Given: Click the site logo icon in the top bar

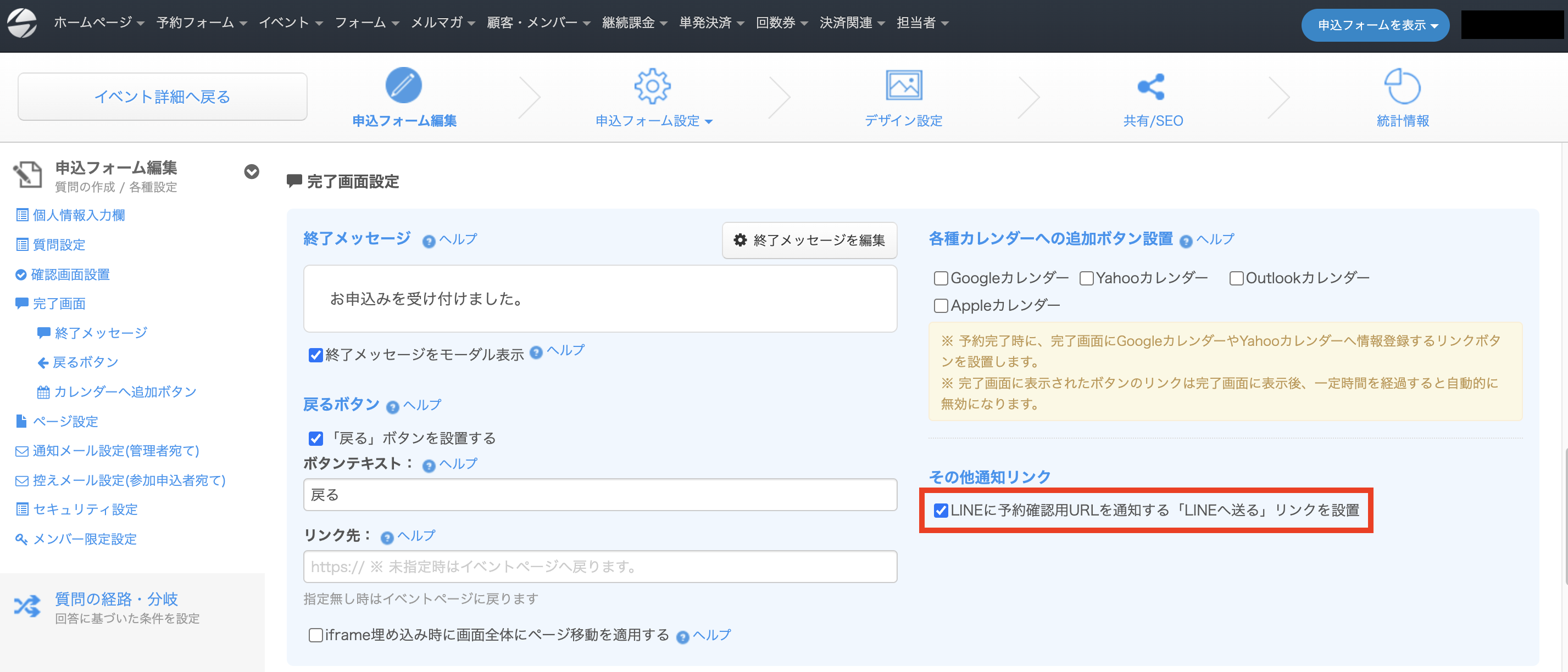Looking at the screenshot, I should pyautogui.click(x=22, y=23).
